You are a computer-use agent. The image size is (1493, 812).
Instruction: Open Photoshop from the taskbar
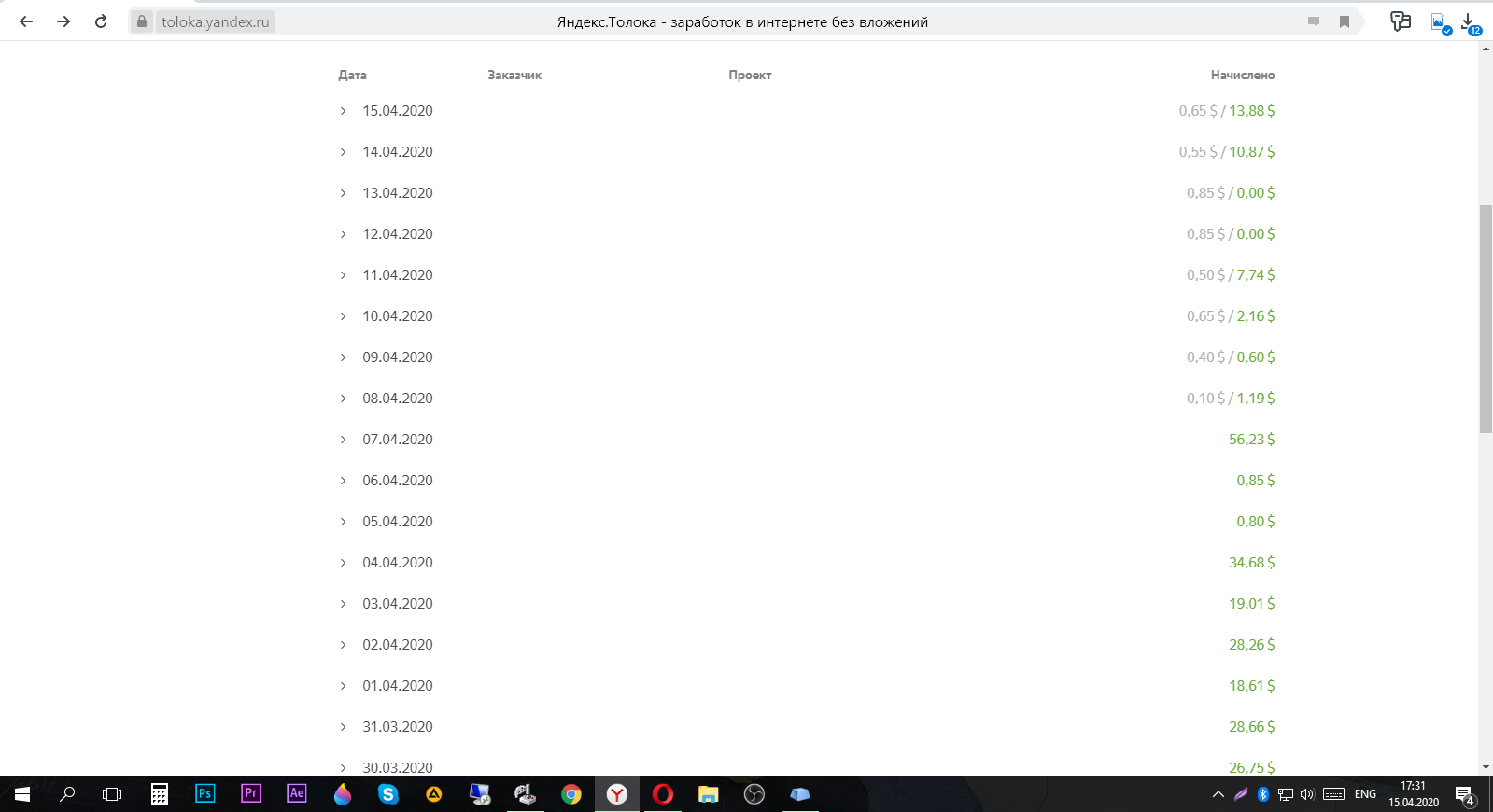[205, 793]
